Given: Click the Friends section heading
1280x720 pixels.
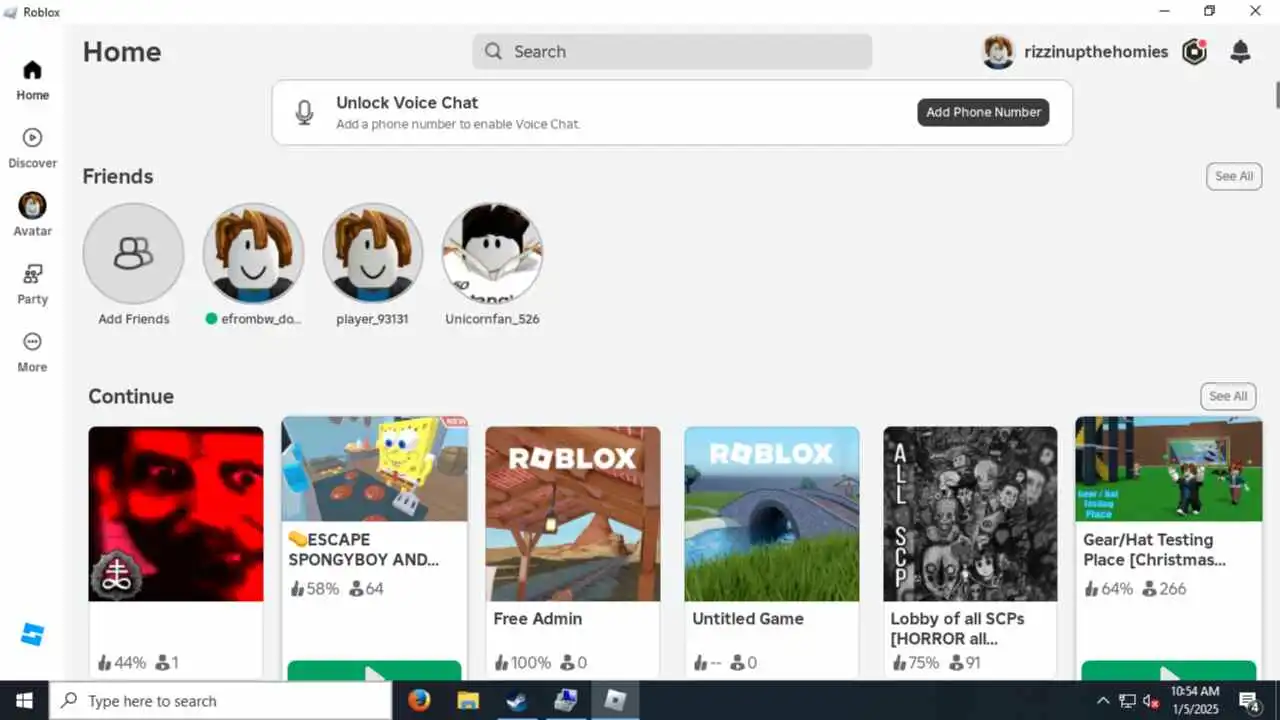Looking at the screenshot, I should click(x=118, y=176).
